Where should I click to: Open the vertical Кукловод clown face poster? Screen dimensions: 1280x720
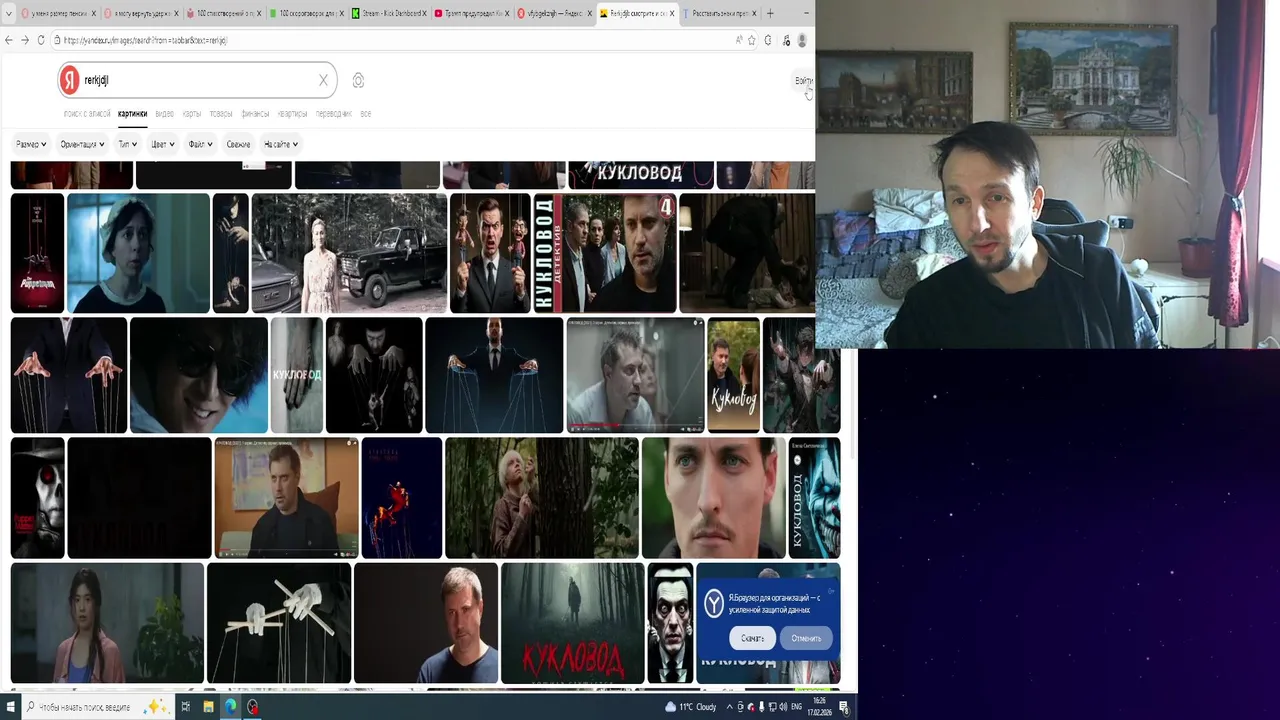[x=815, y=498]
